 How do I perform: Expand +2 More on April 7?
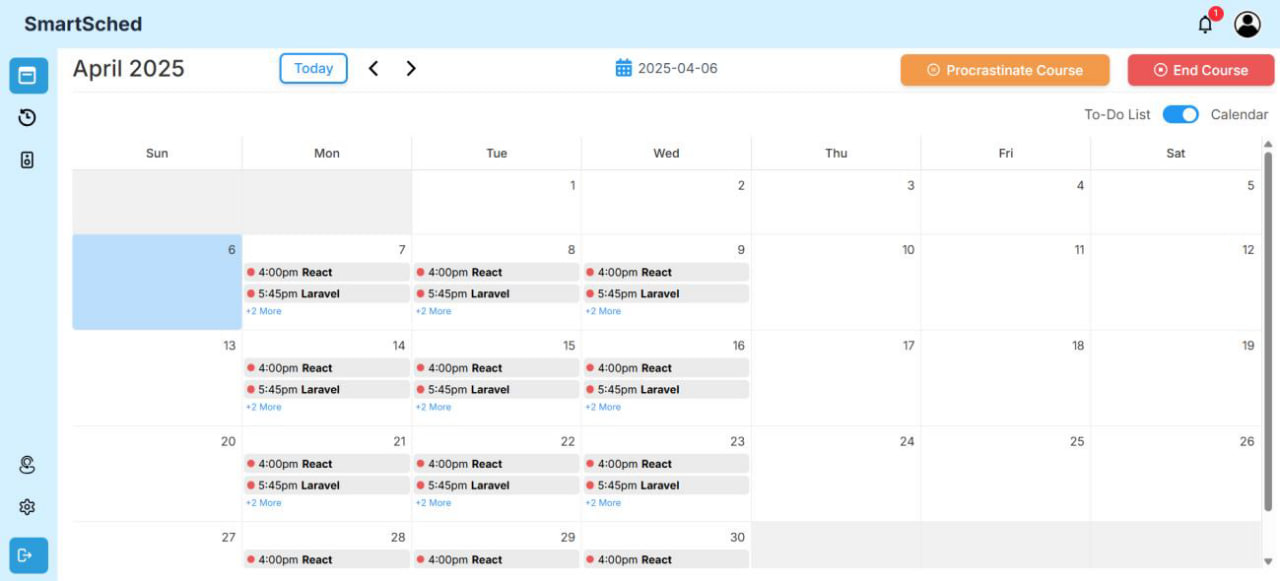264,311
